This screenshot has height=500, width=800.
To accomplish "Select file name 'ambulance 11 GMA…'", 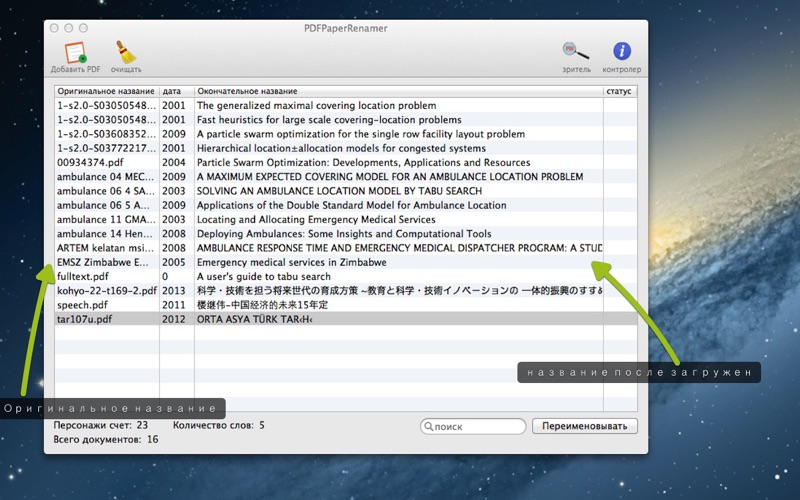I will (106, 220).
